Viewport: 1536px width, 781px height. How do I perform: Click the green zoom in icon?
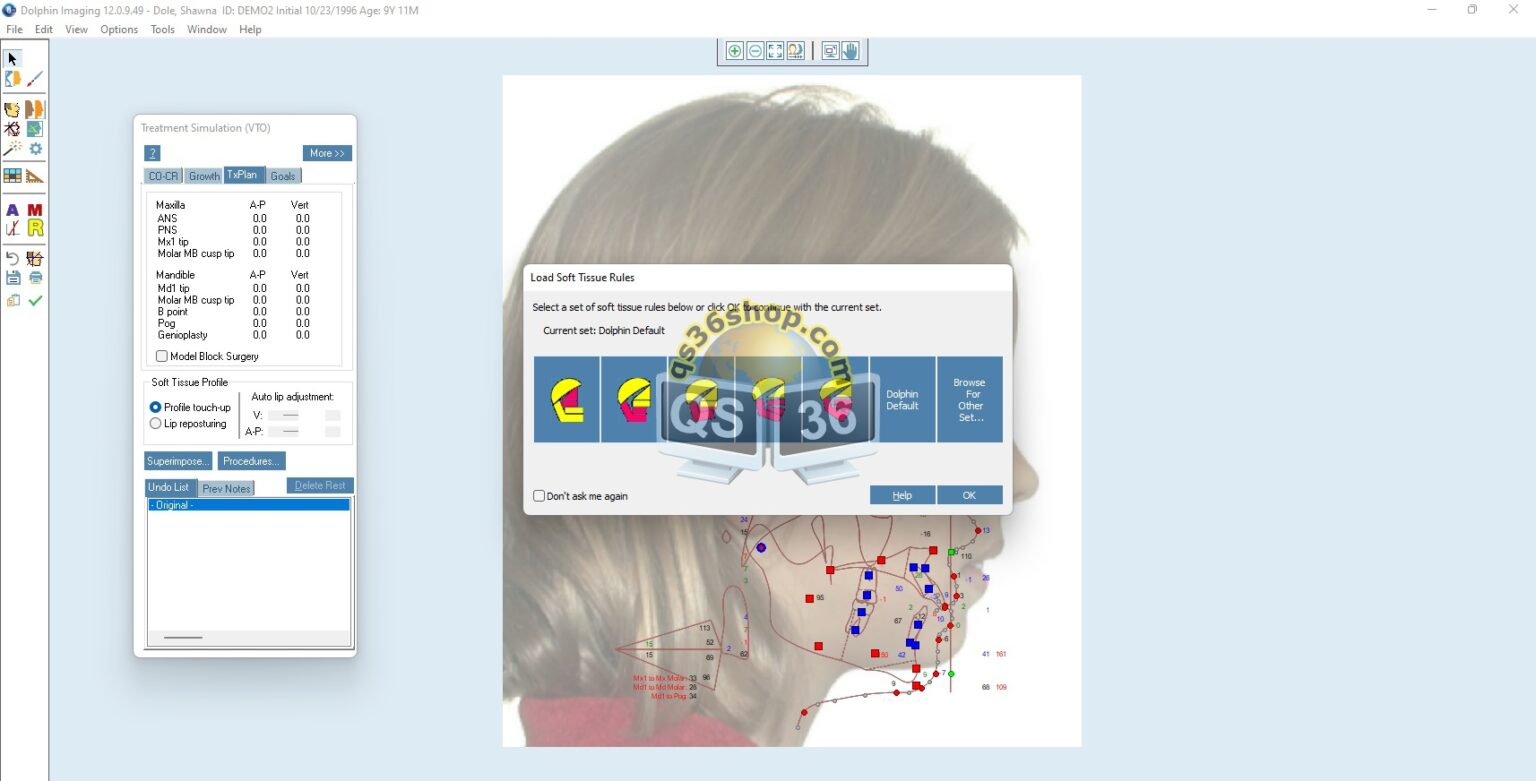pos(734,51)
